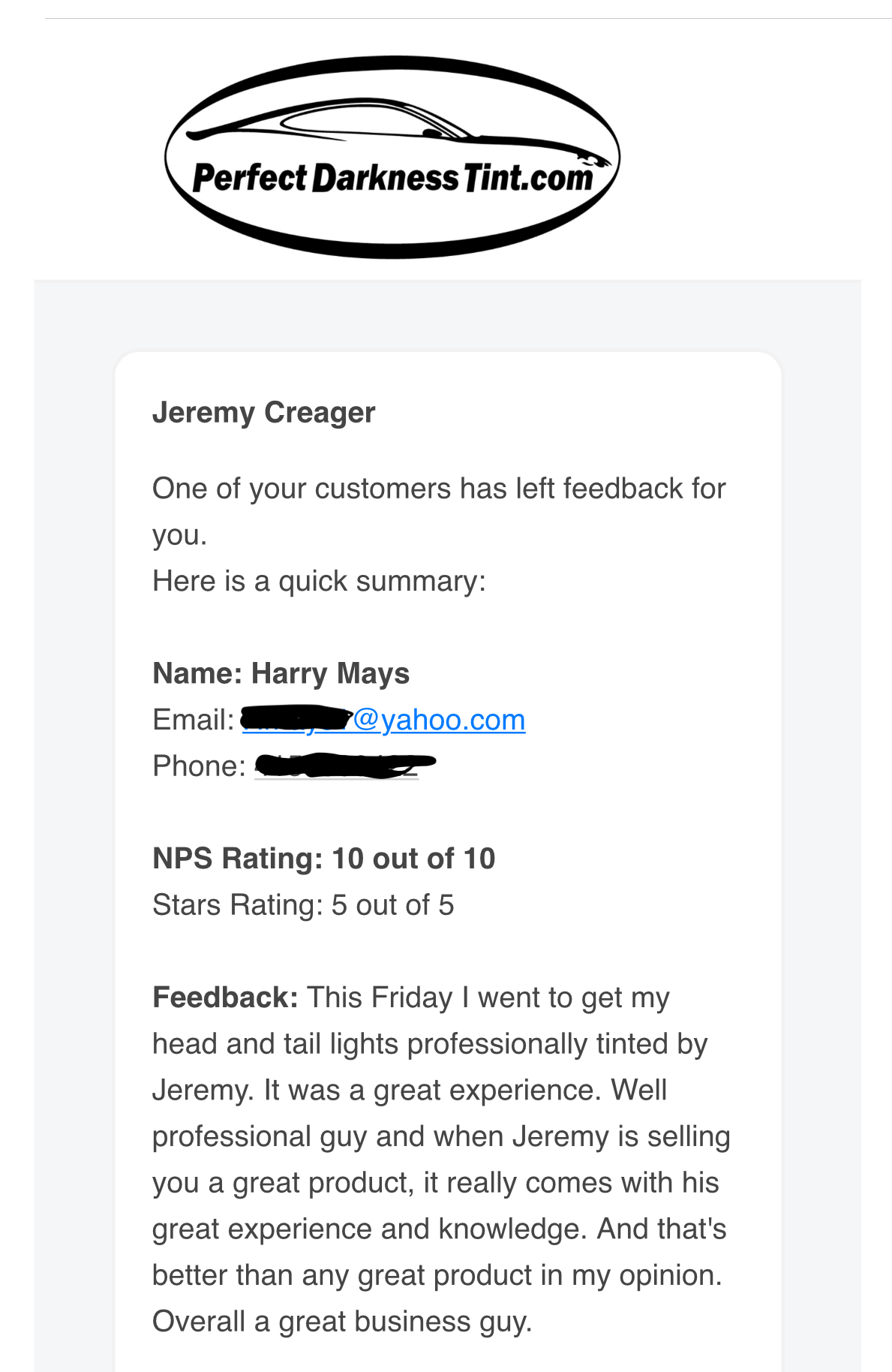Click 'head and tail lights professionally tinted' line

pyautogui.click(x=430, y=1044)
